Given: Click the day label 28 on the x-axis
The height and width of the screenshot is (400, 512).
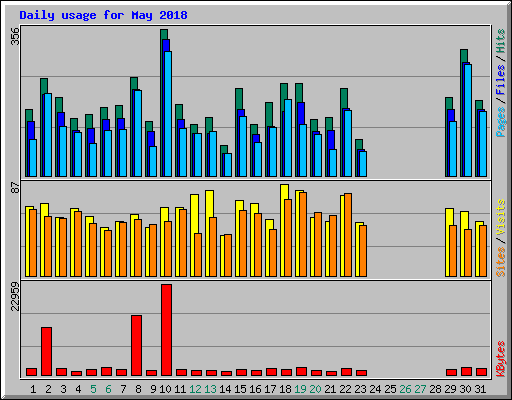Looking at the screenshot, I should [x=435, y=389].
